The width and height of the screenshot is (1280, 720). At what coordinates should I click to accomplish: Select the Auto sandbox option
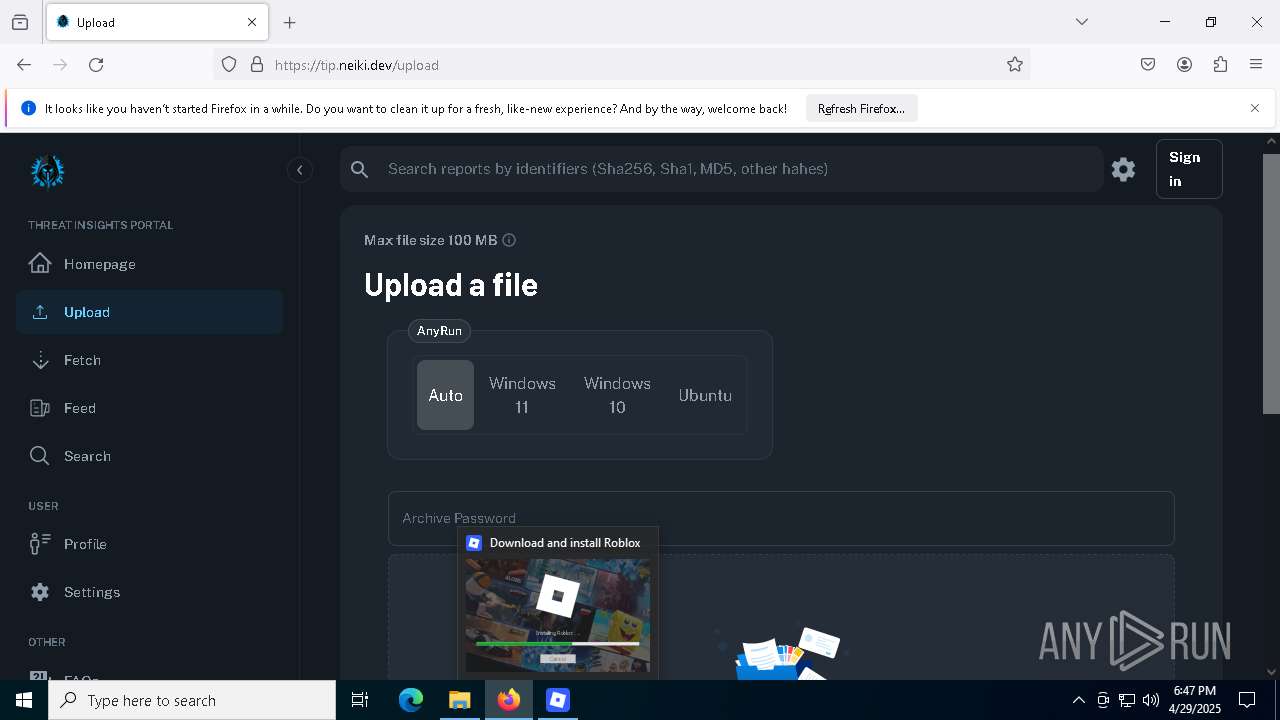coord(445,395)
